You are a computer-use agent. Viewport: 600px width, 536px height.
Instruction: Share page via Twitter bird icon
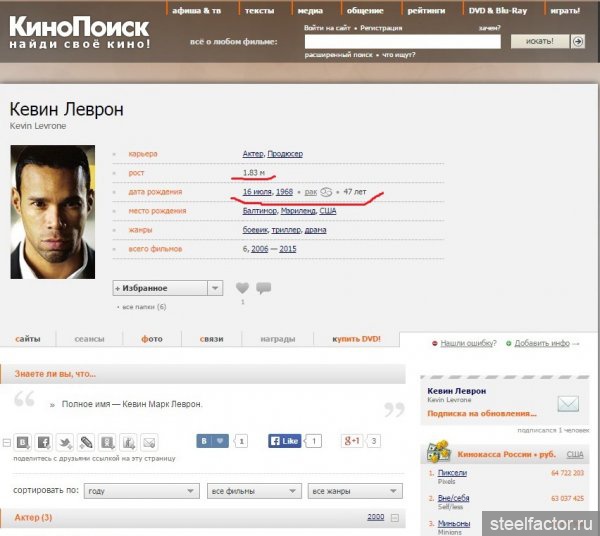click(x=65, y=443)
